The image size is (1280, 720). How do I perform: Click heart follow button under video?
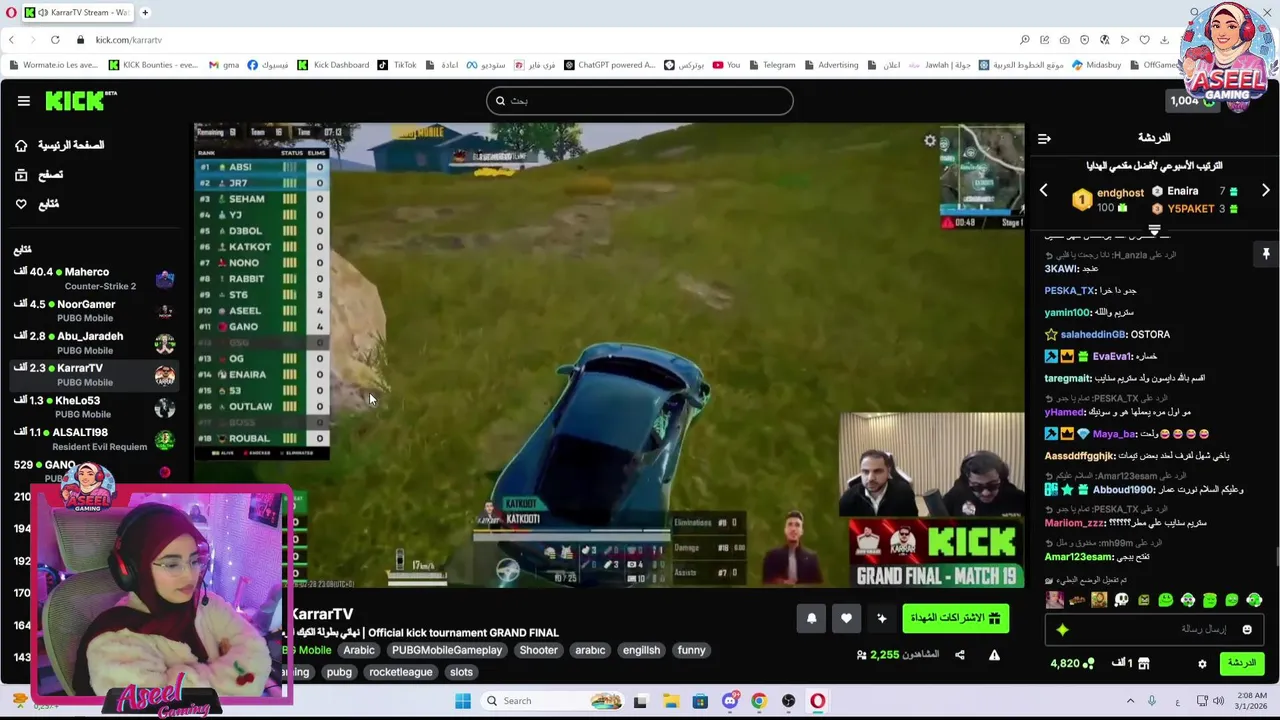pos(846,619)
